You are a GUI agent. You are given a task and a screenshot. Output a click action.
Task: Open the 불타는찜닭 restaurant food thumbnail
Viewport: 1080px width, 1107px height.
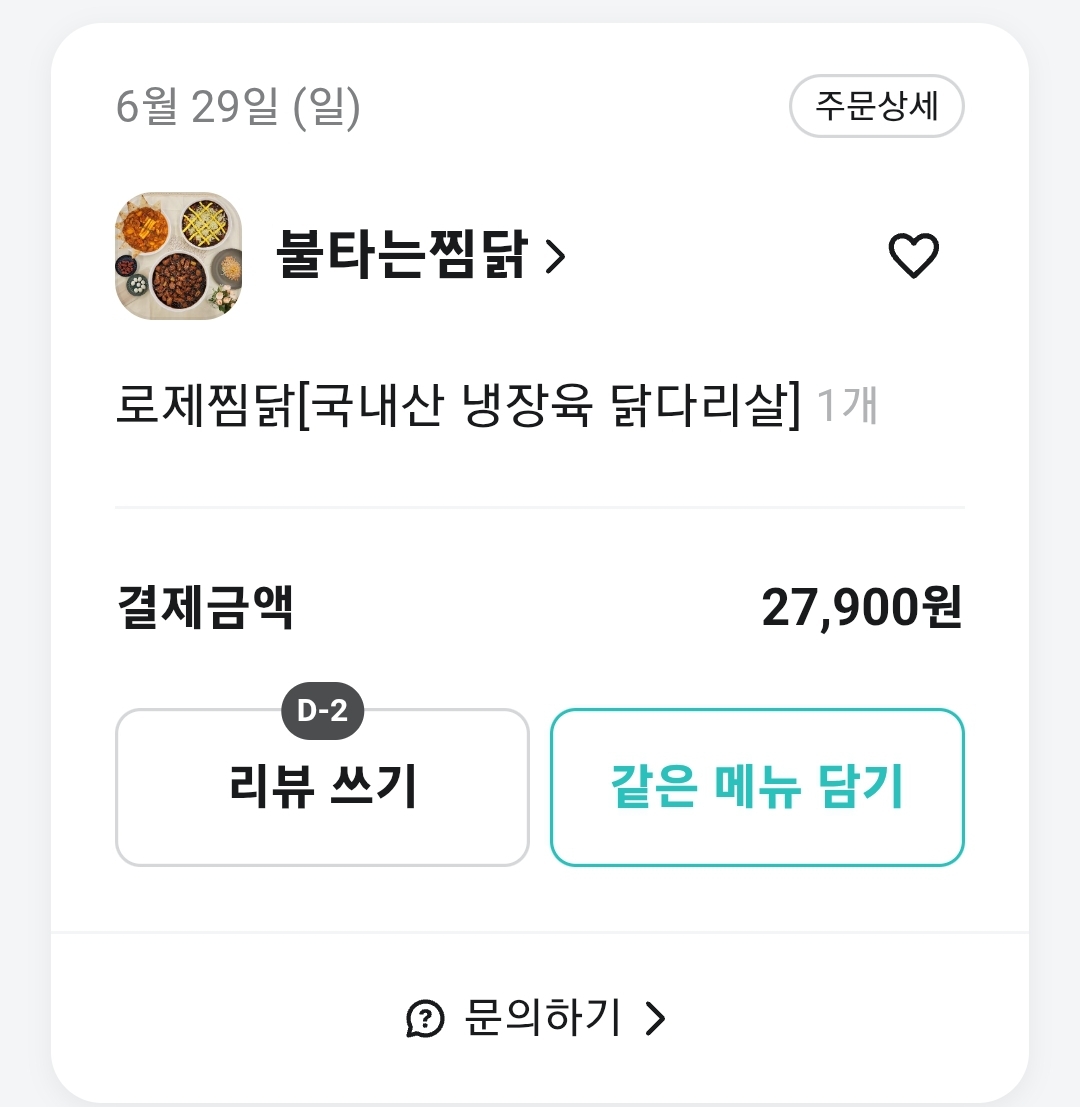pos(179,256)
